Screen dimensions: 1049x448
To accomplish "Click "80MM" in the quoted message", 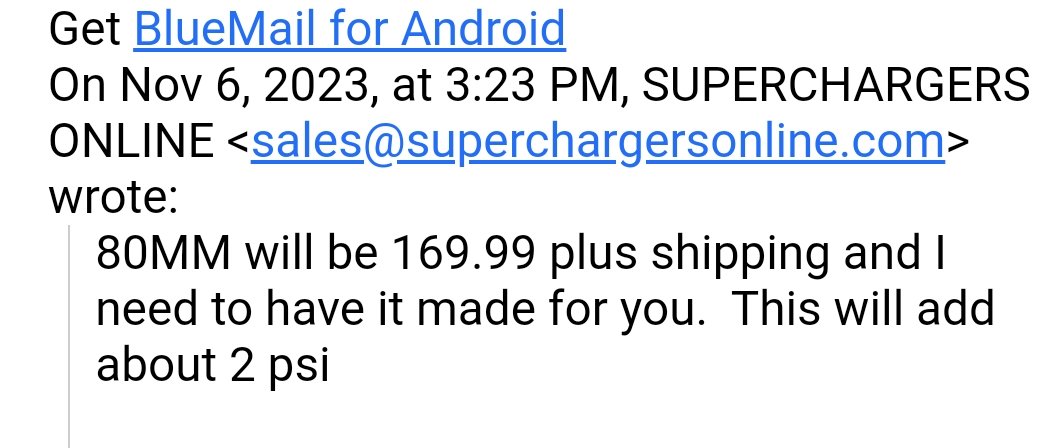I will click(x=164, y=253).
